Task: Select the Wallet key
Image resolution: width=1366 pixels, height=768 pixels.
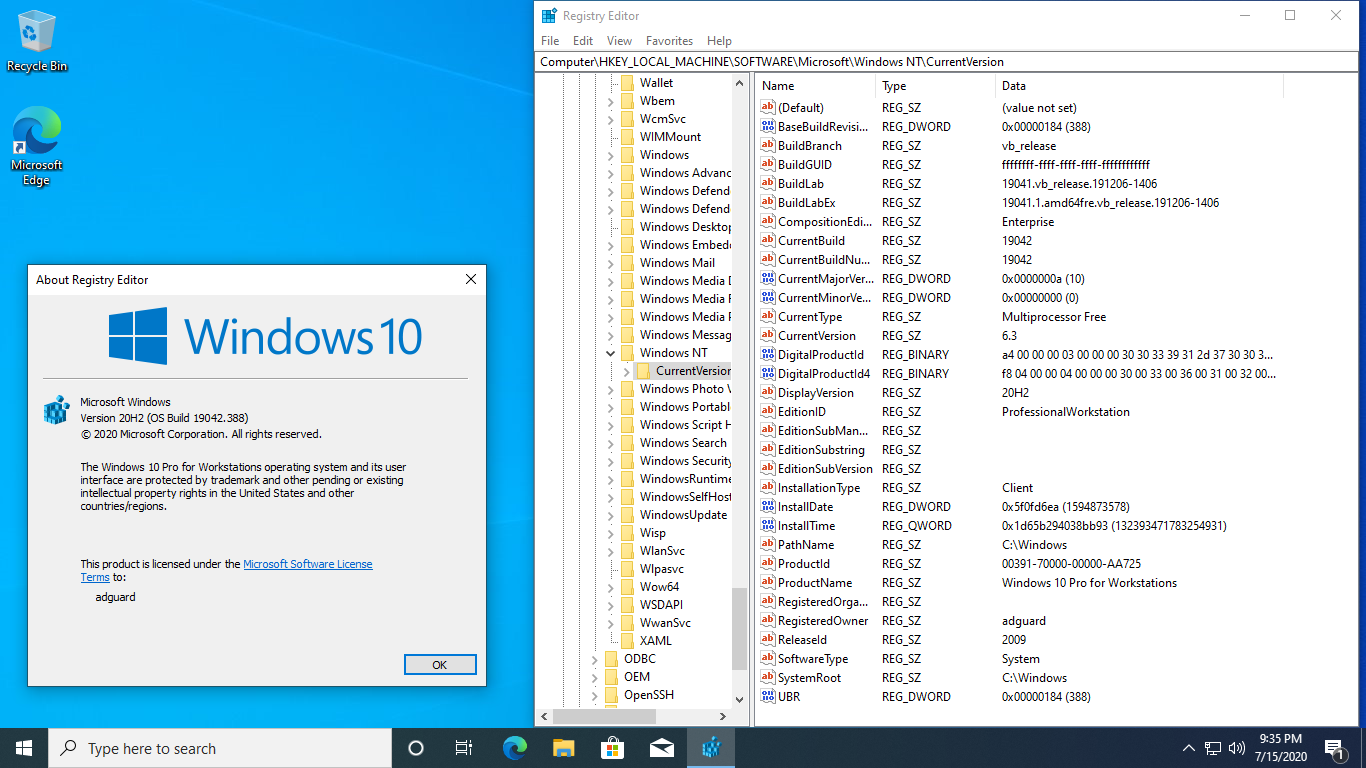Action: coord(656,83)
